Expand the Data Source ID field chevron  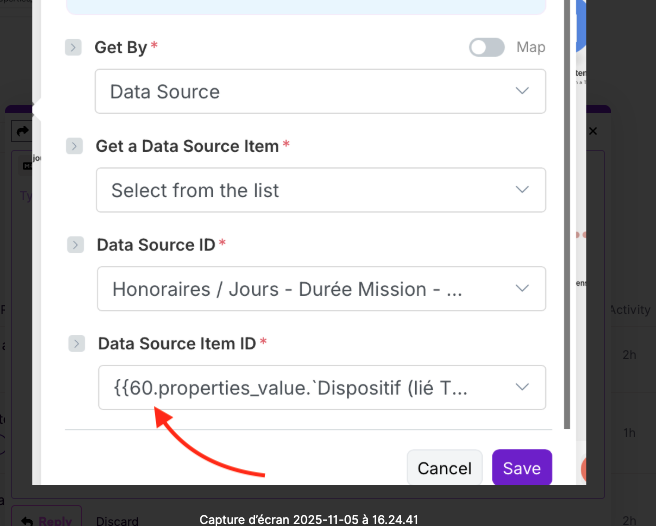point(75,245)
